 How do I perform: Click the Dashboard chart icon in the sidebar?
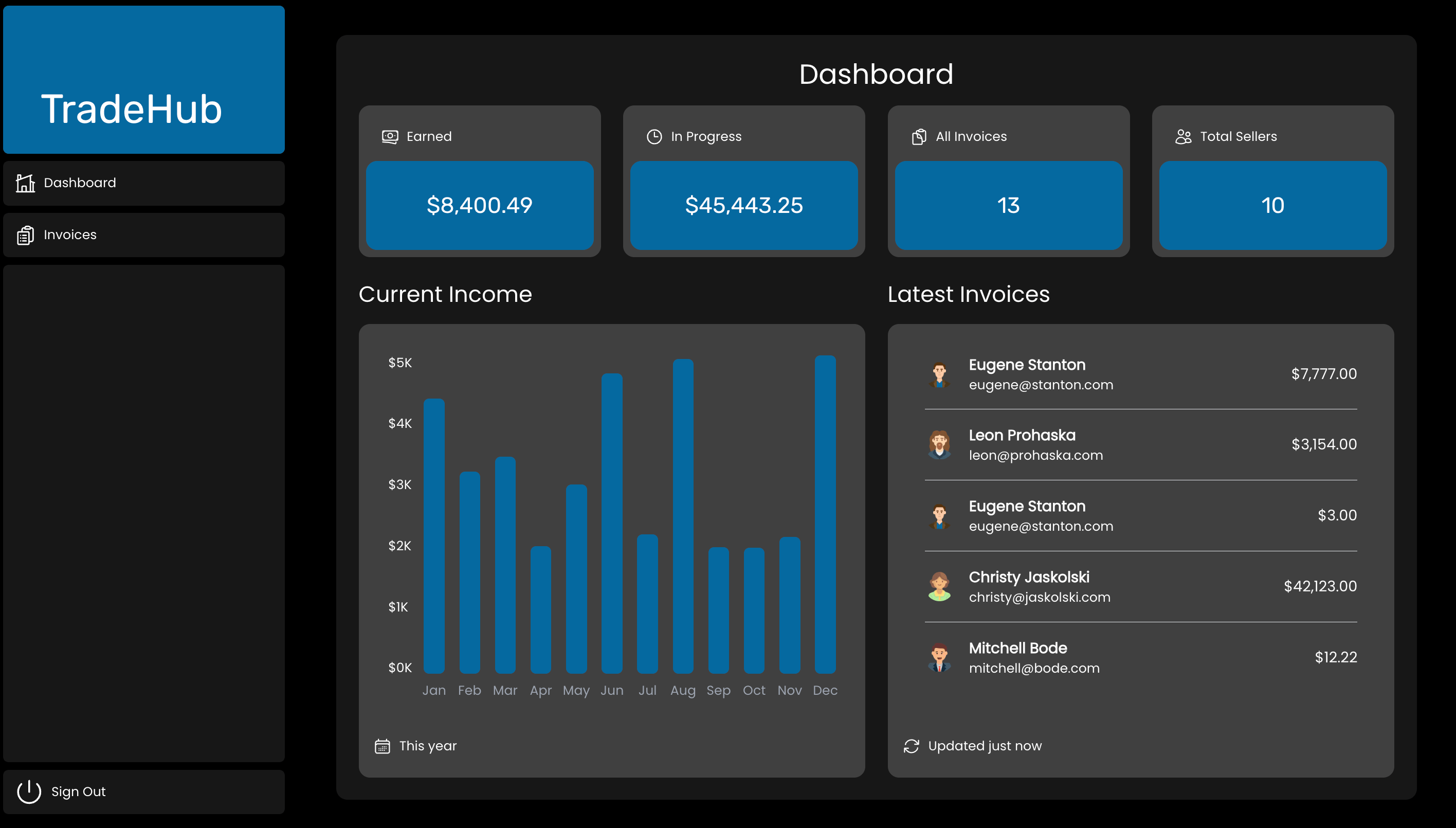25,183
